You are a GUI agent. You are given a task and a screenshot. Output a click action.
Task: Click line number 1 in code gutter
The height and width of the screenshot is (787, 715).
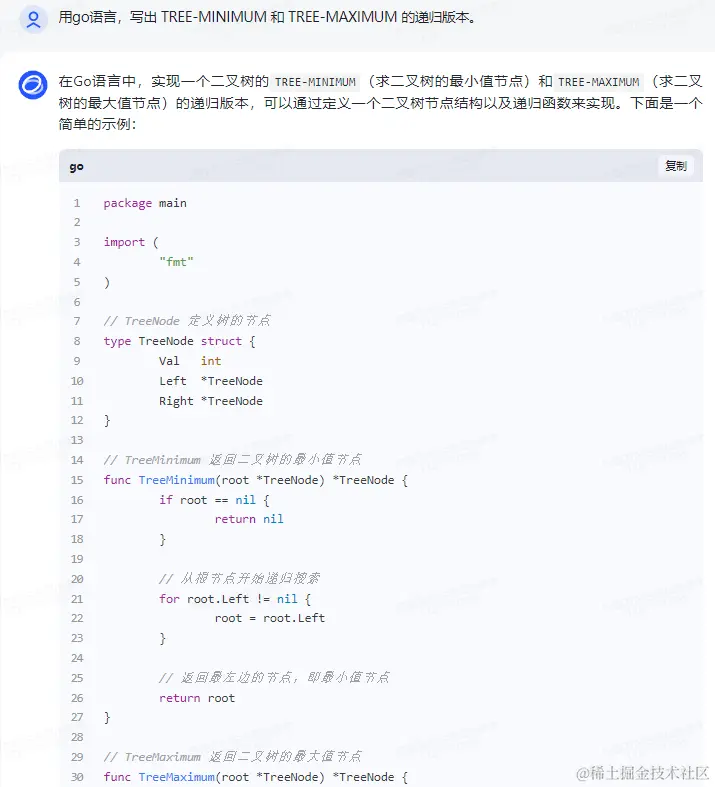[x=77, y=203]
